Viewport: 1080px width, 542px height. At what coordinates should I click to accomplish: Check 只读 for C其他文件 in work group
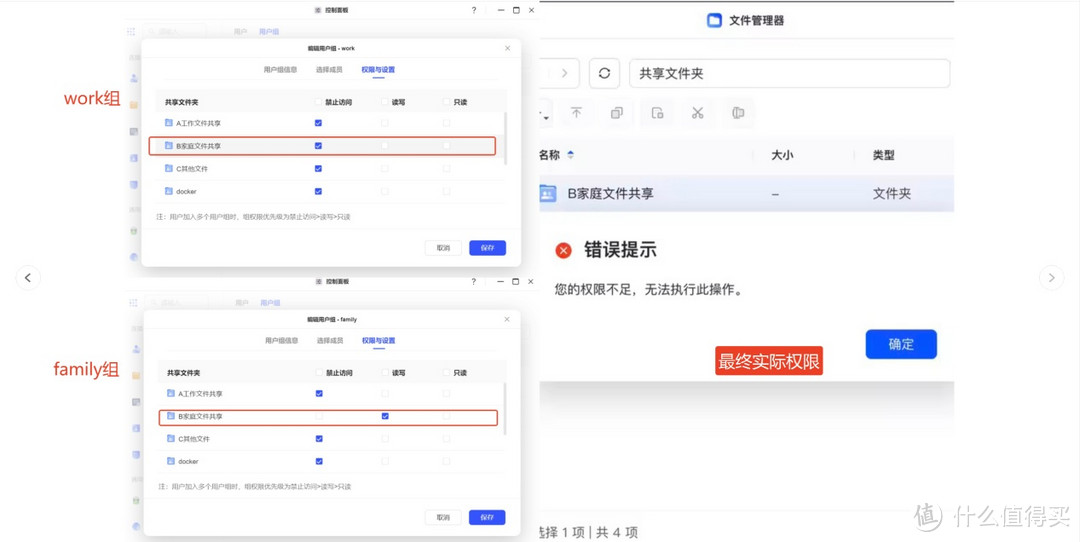tap(446, 168)
